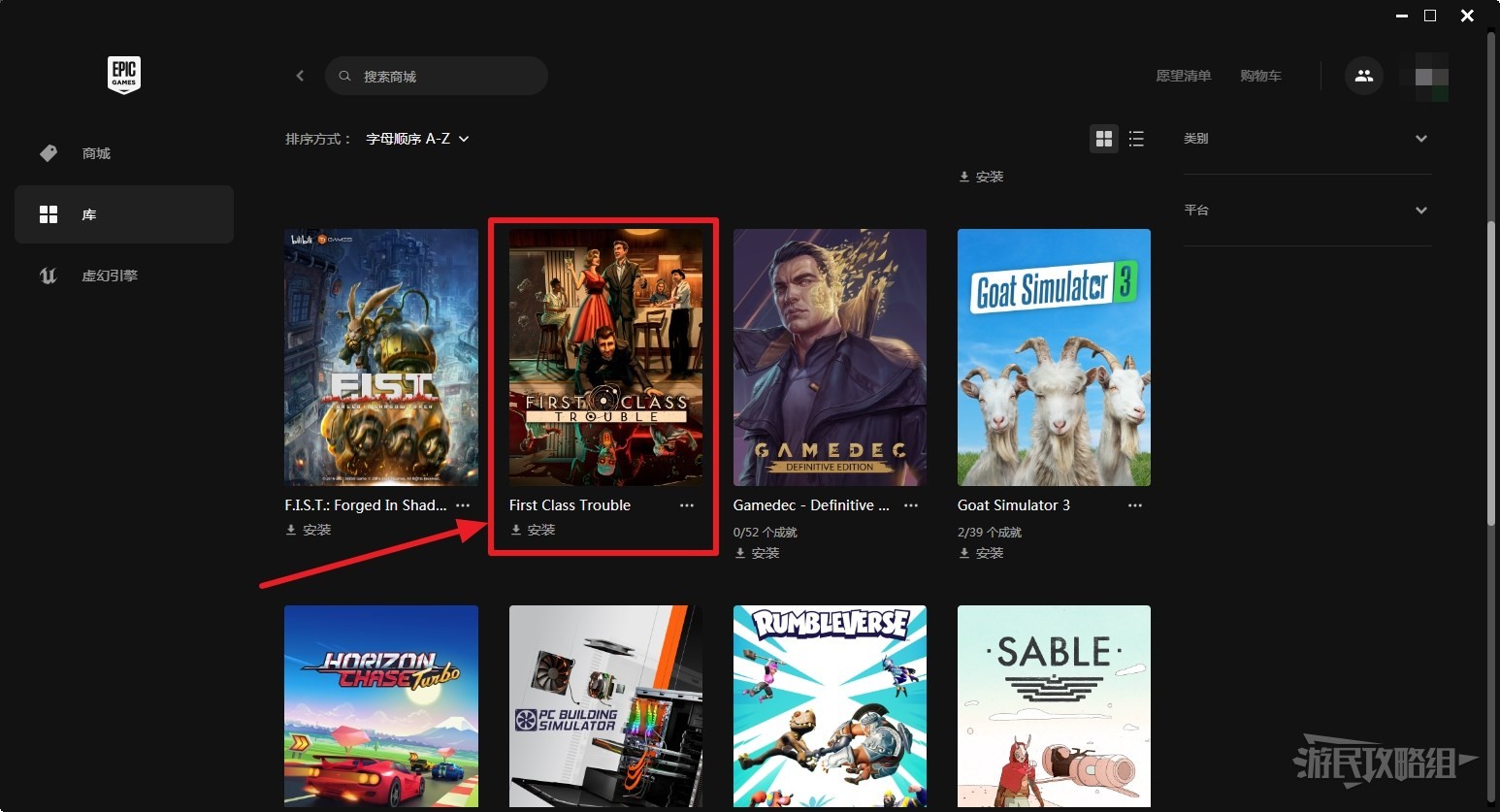Switch to list view
1500x812 pixels.
(1136, 139)
